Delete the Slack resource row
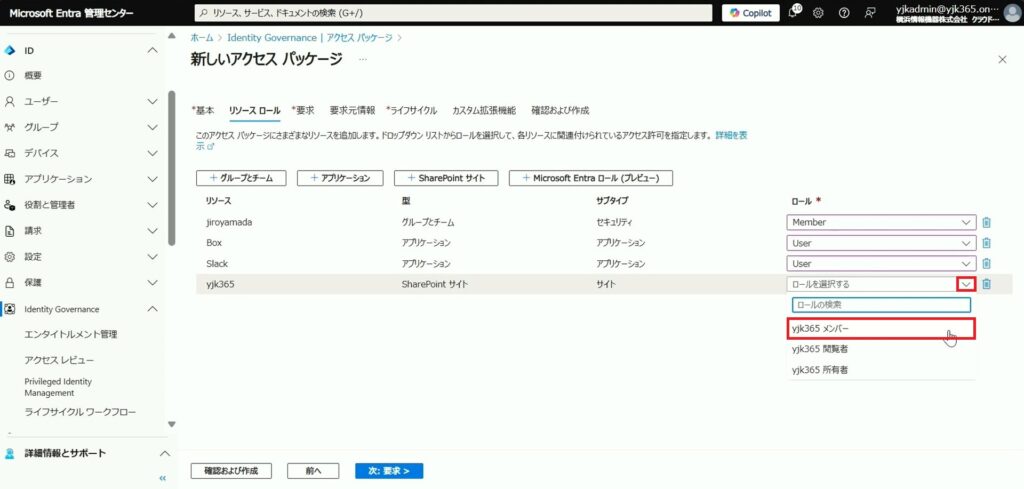The image size is (1024, 489). 987,264
